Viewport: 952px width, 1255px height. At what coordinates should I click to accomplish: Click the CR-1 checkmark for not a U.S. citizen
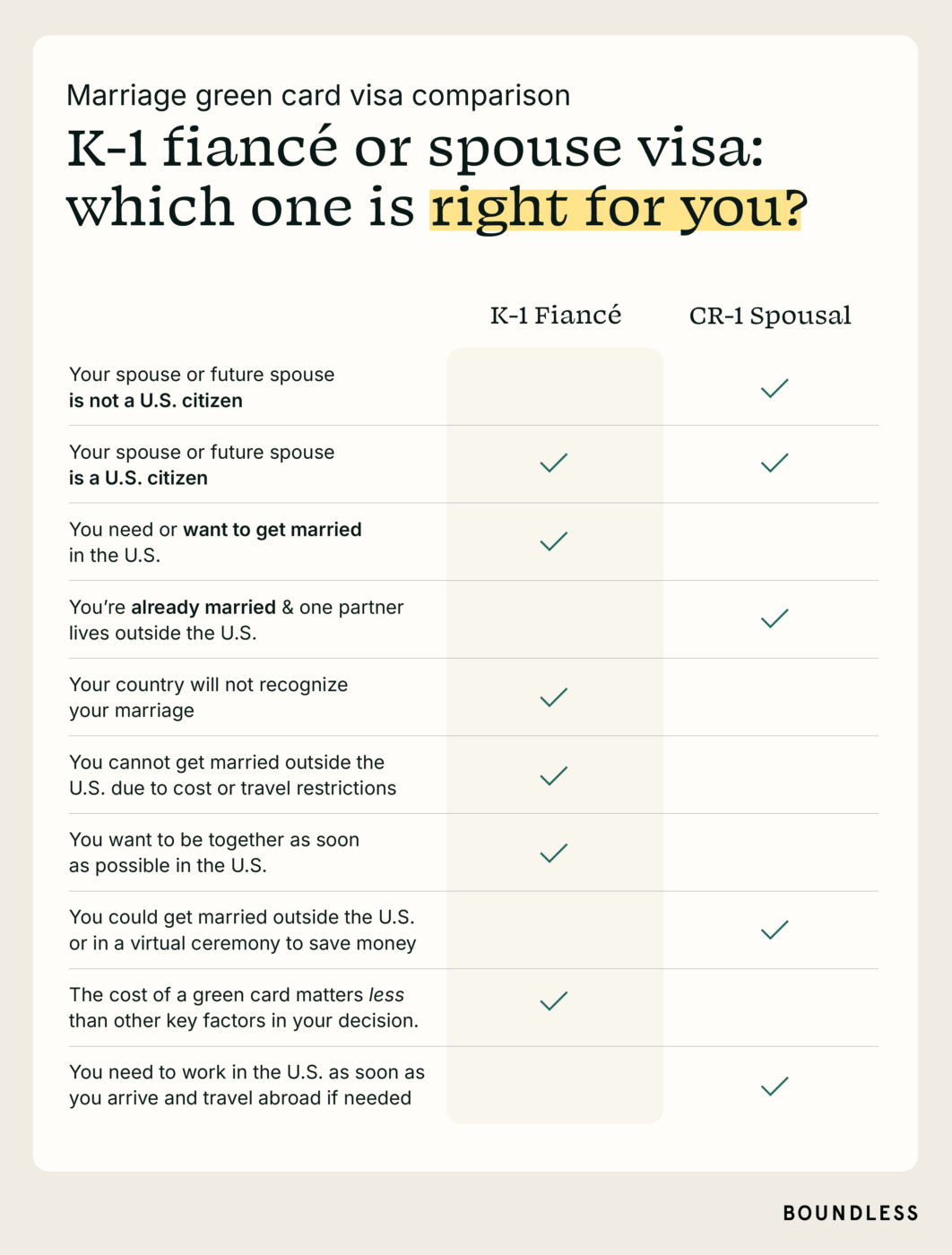point(775,387)
